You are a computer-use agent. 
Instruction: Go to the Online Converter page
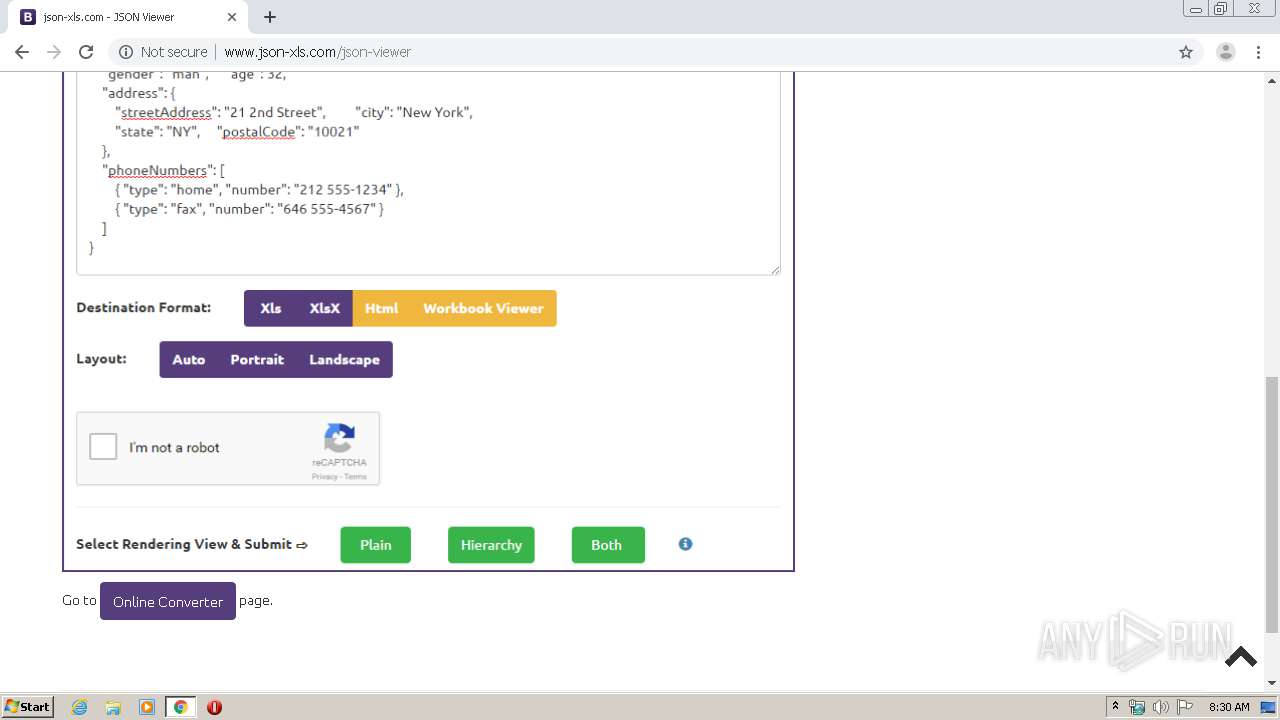coord(168,601)
